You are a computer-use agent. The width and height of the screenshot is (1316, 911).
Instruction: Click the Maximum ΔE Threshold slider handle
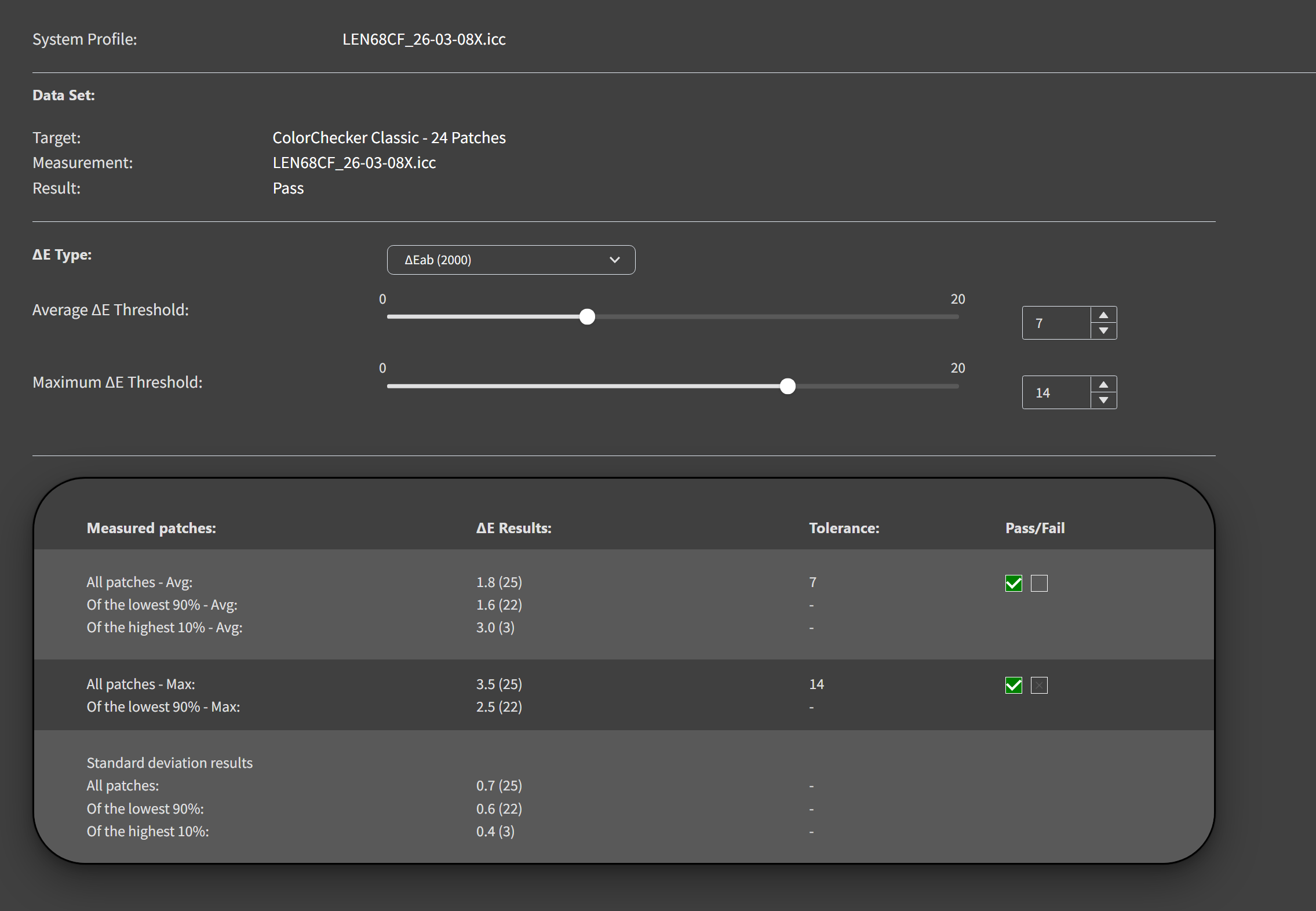point(788,387)
